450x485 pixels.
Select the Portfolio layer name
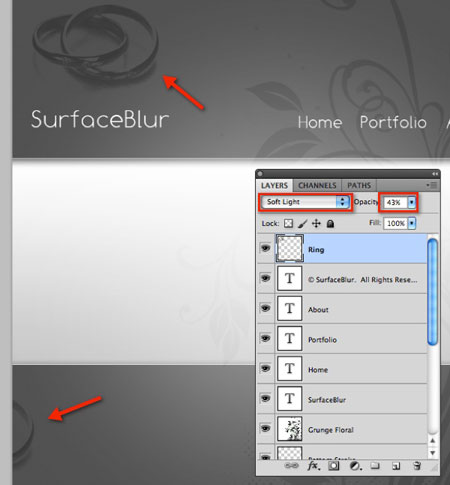(x=322, y=340)
